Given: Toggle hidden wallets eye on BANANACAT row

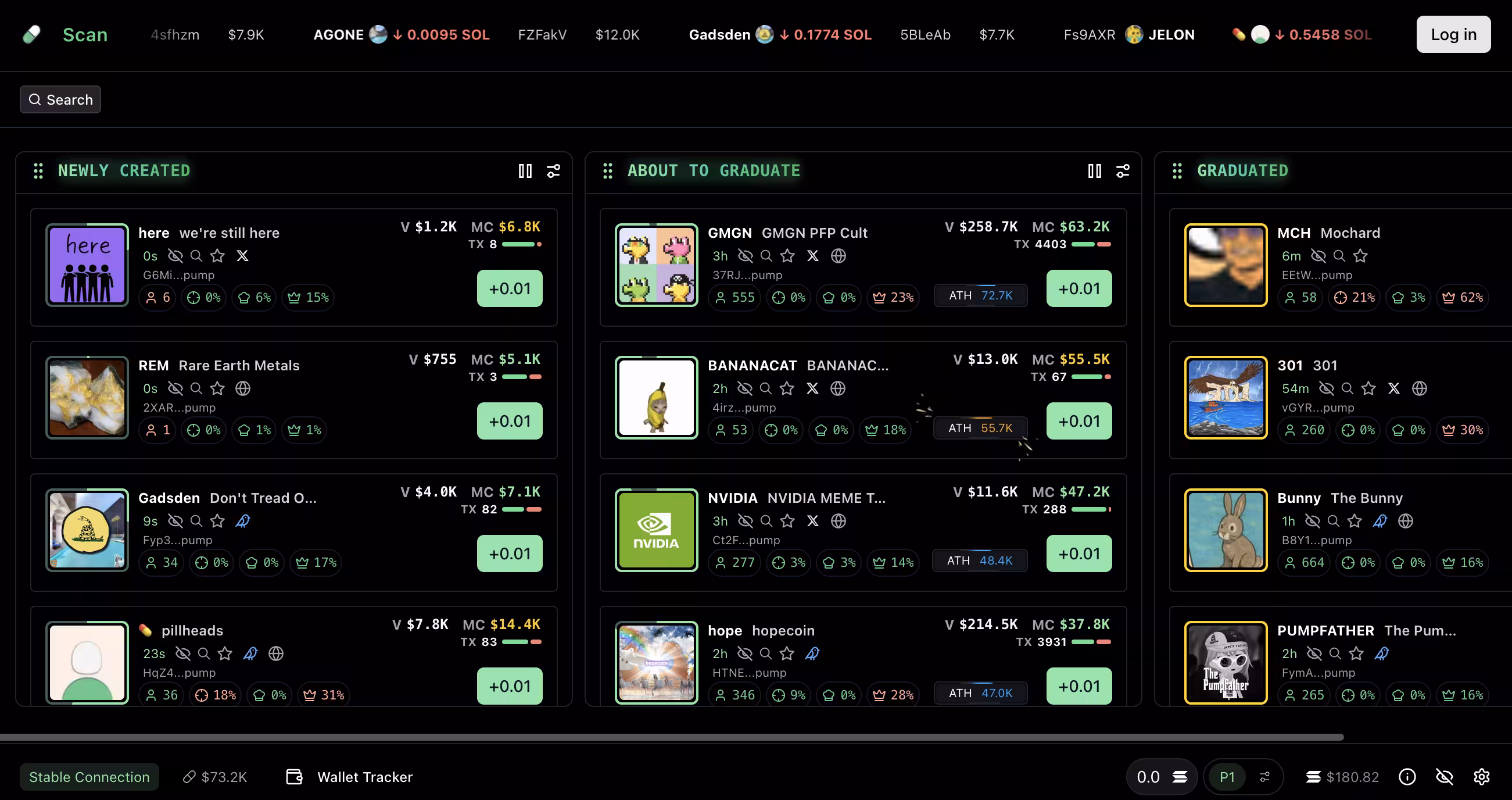Looking at the screenshot, I should [744, 389].
